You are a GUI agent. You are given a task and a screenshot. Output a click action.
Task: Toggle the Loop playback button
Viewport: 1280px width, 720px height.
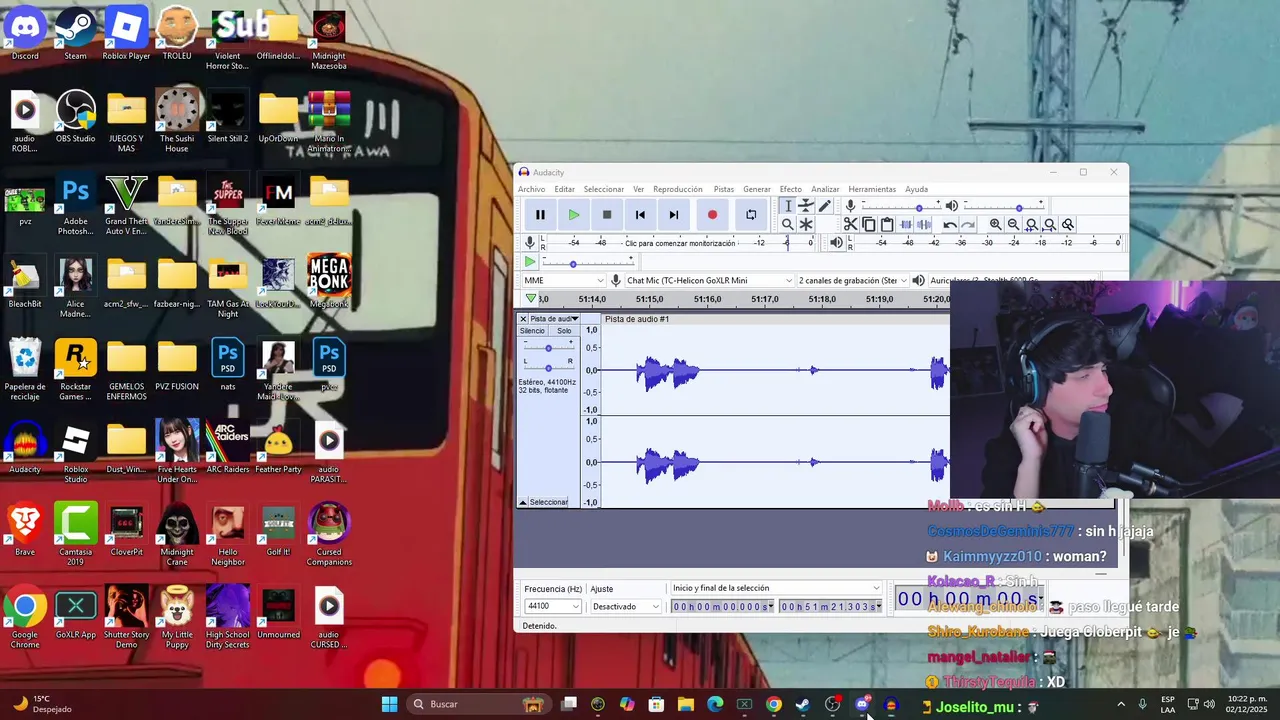coord(751,215)
